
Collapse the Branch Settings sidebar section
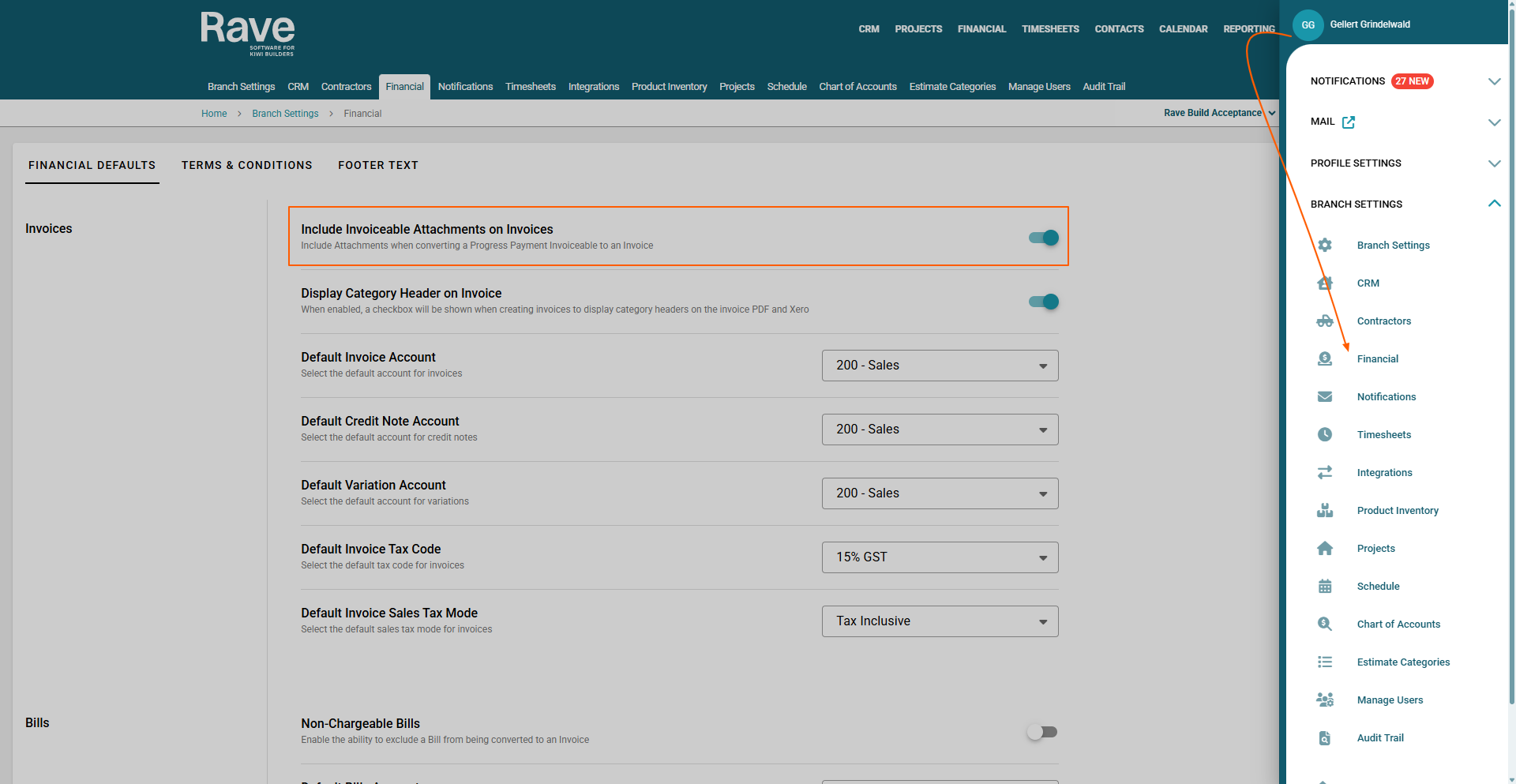point(1494,204)
